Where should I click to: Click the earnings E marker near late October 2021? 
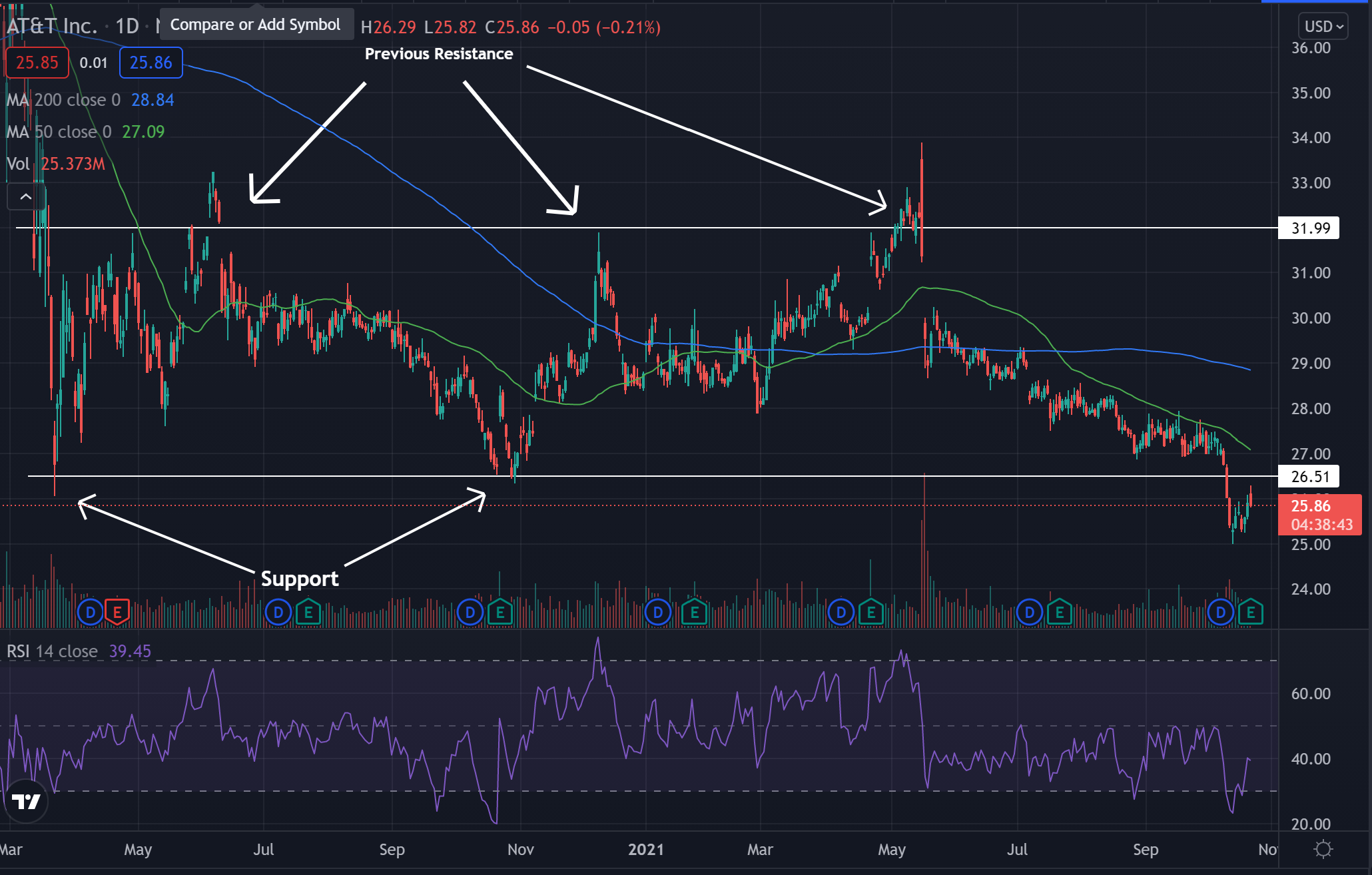pos(1251,612)
